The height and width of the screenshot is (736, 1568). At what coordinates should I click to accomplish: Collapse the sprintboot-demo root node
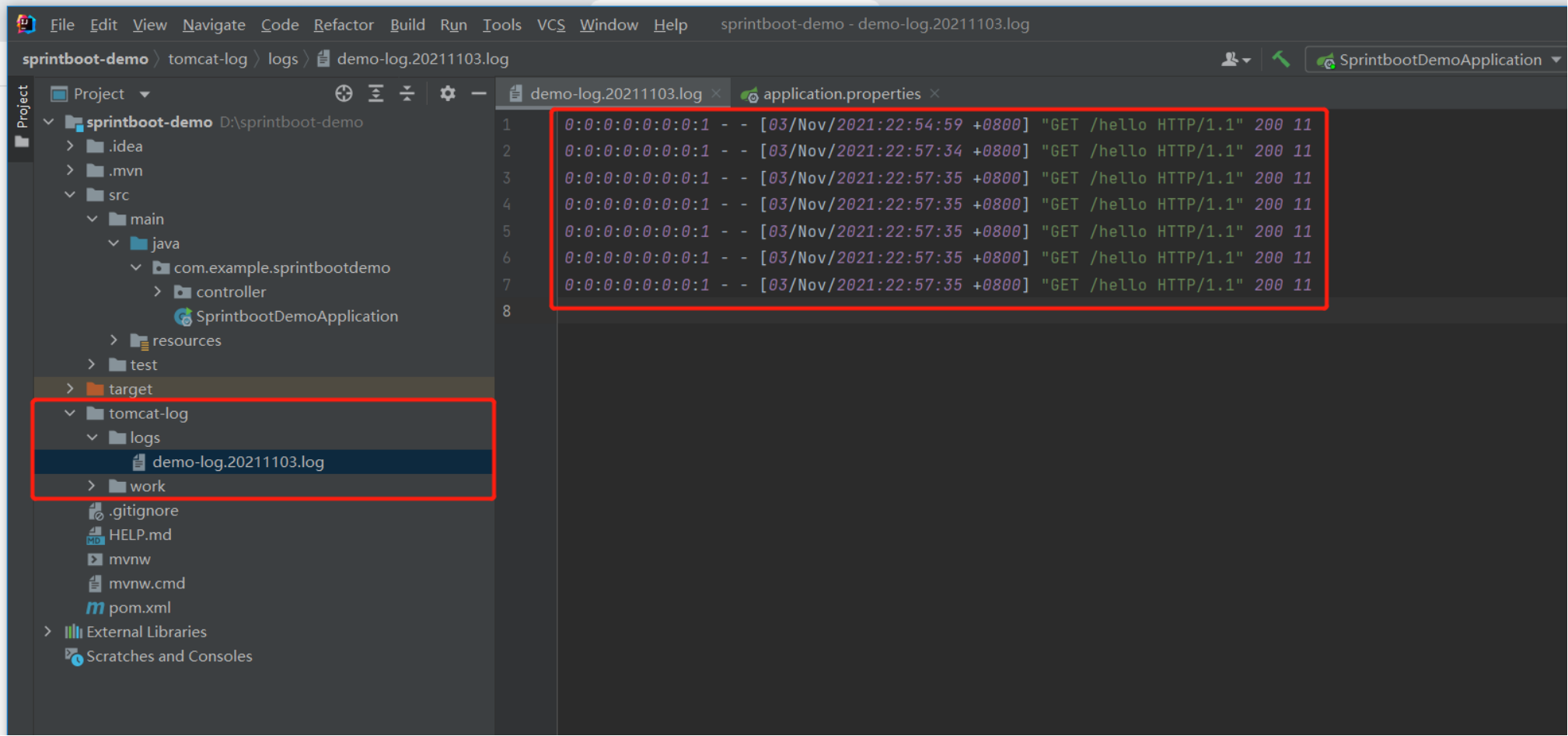coord(49,122)
